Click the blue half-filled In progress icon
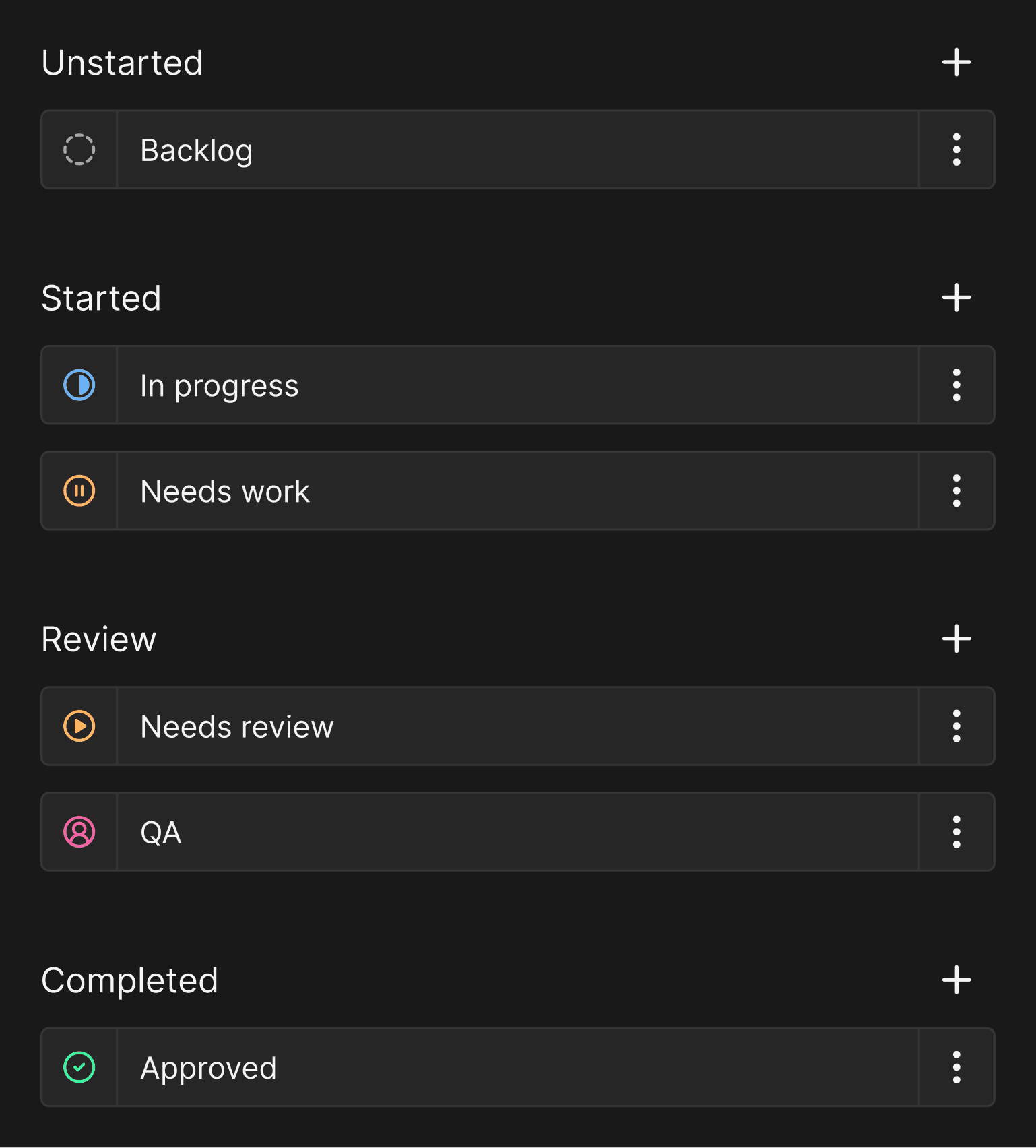 click(x=79, y=385)
